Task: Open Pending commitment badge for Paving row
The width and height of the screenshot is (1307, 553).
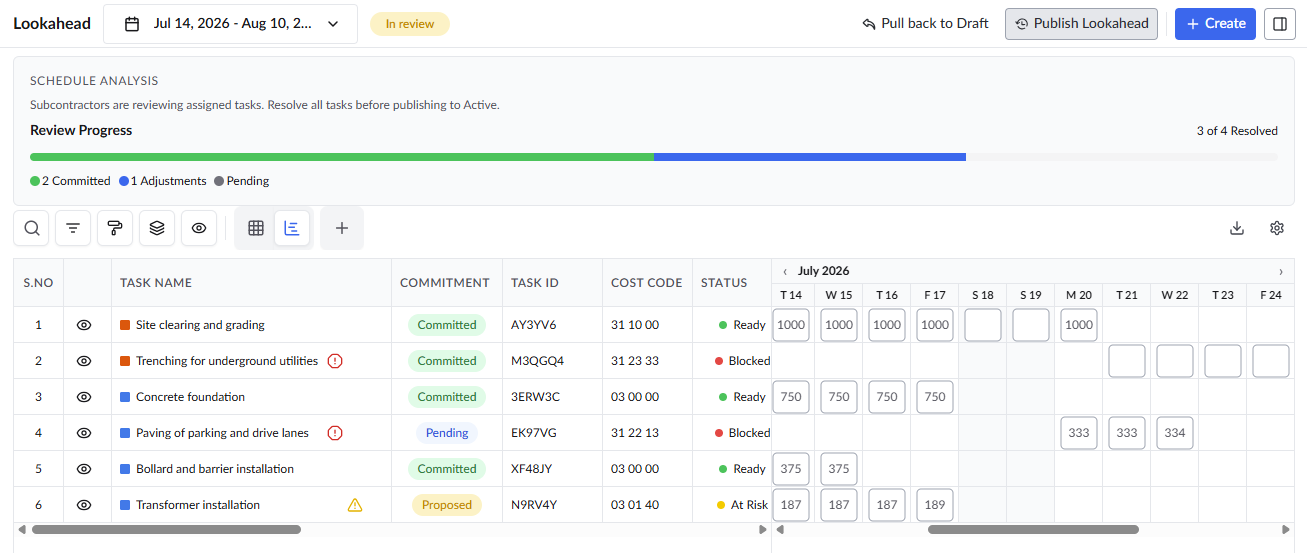Action: tap(447, 433)
